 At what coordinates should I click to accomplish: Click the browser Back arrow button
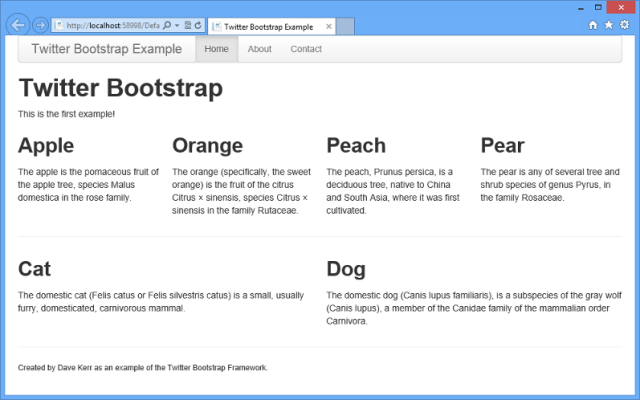(x=18, y=25)
